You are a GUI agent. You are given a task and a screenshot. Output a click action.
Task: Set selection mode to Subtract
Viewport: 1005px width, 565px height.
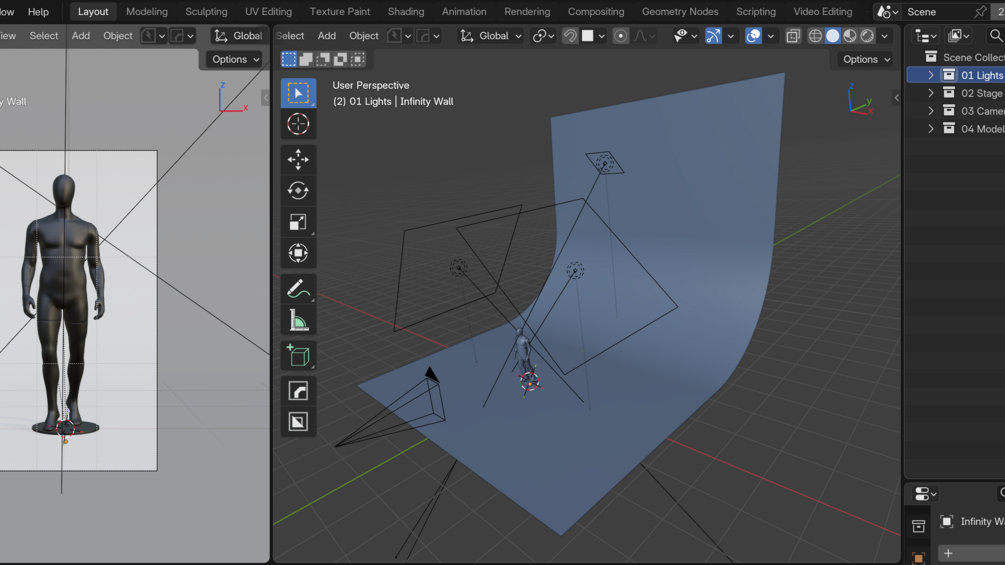pos(323,59)
